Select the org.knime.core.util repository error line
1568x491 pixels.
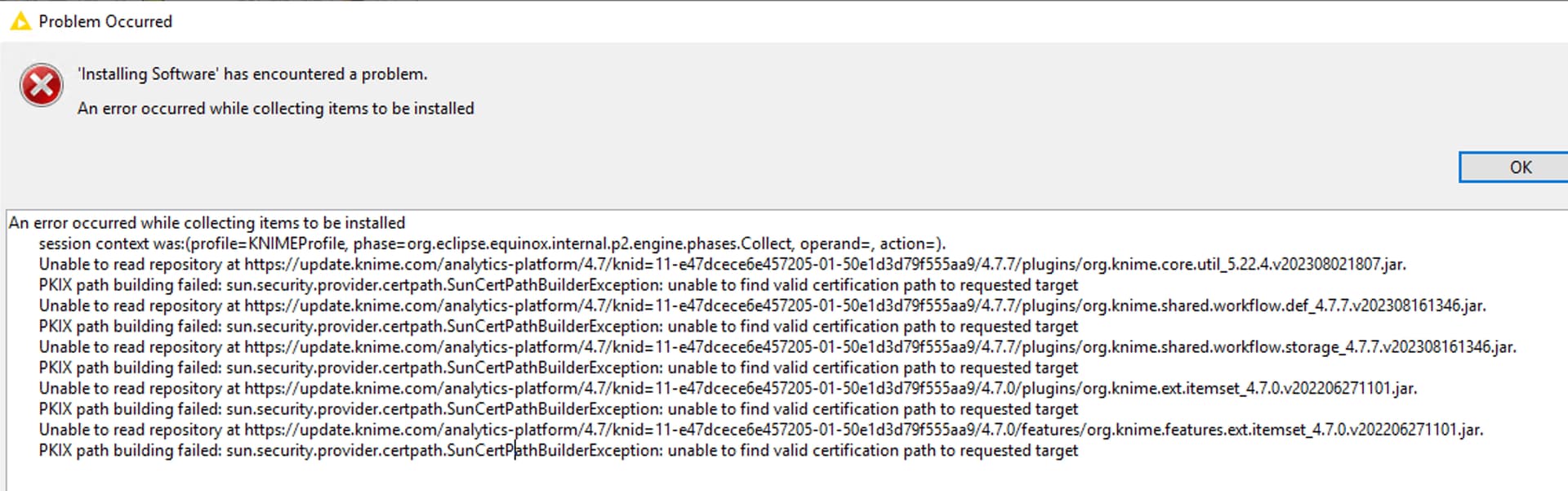[x=722, y=265]
